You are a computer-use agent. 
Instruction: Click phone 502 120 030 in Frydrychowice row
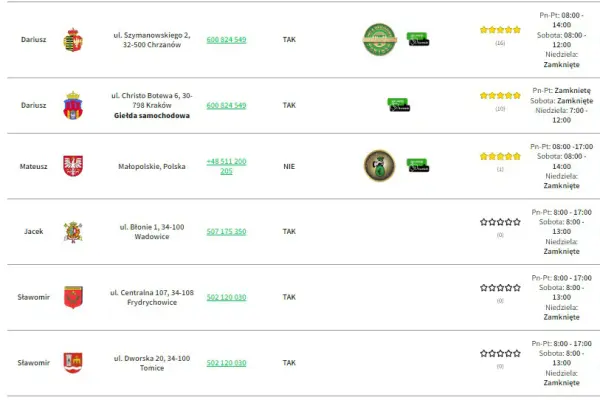(x=226, y=297)
